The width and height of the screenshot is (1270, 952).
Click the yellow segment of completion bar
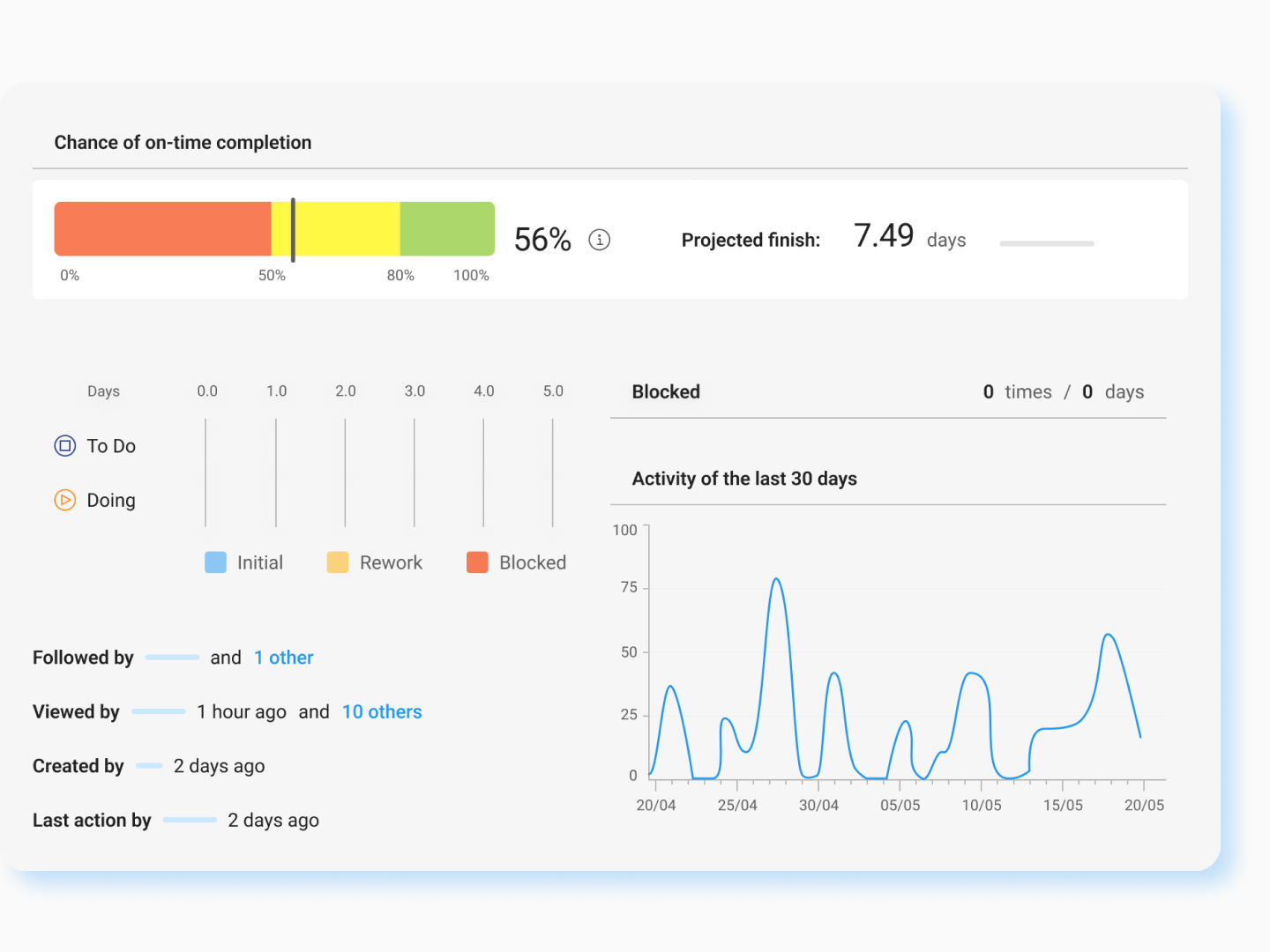point(347,229)
